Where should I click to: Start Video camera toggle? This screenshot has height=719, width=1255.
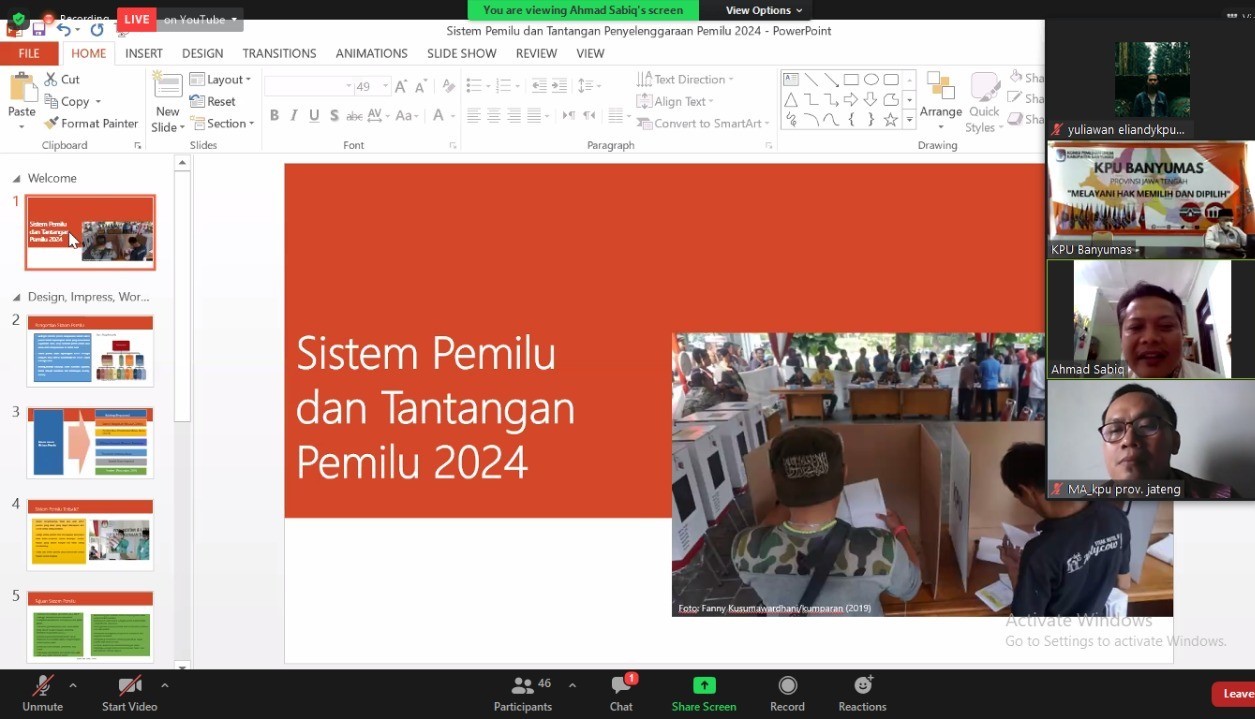pos(129,686)
